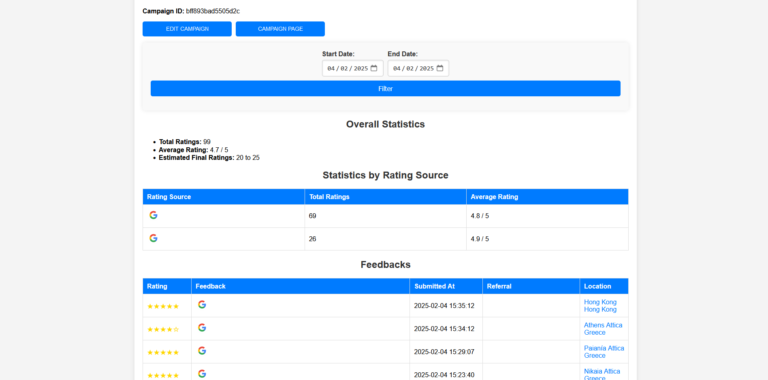Screen dimensions: 768x380
Task: Click the Edit Campaign button
Action: [187, 29]
